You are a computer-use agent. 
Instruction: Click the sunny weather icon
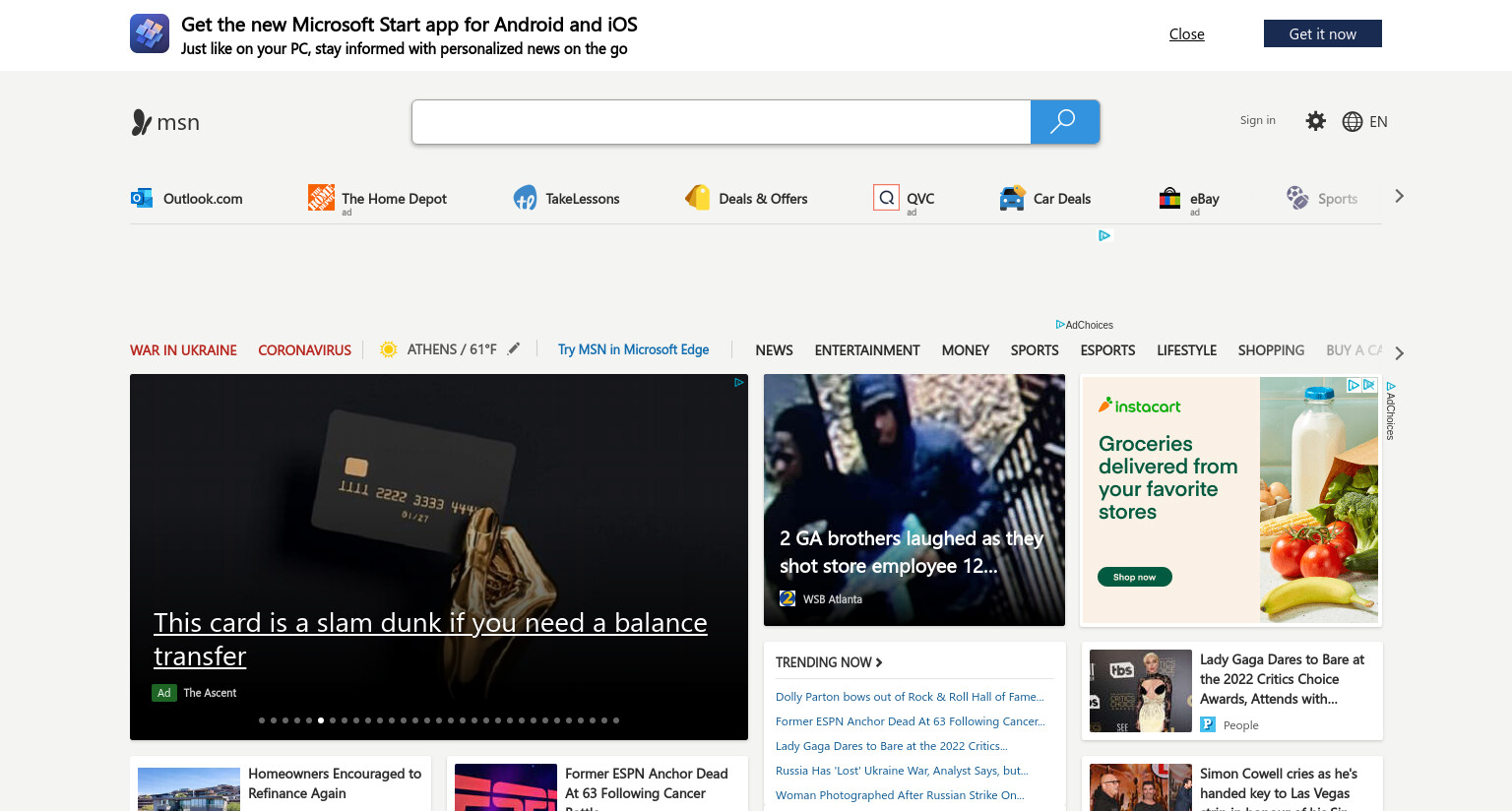click(389, 349)
